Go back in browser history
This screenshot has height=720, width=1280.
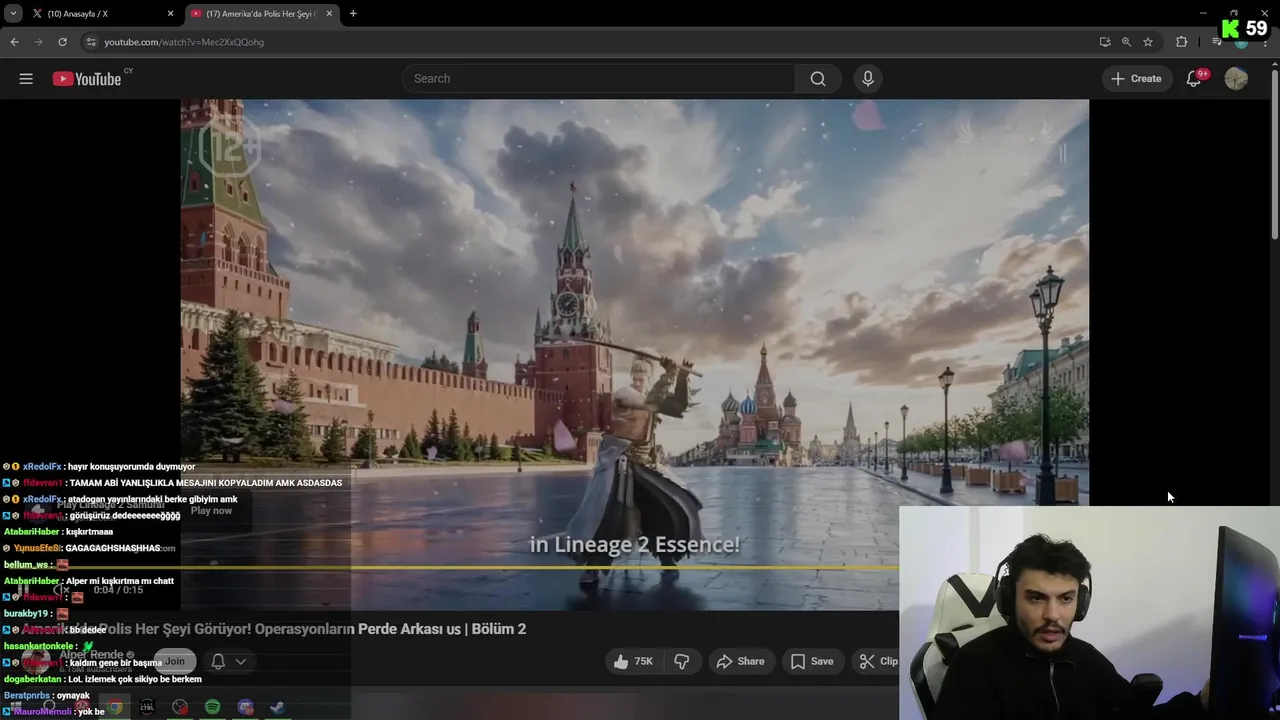click(14, 42)
